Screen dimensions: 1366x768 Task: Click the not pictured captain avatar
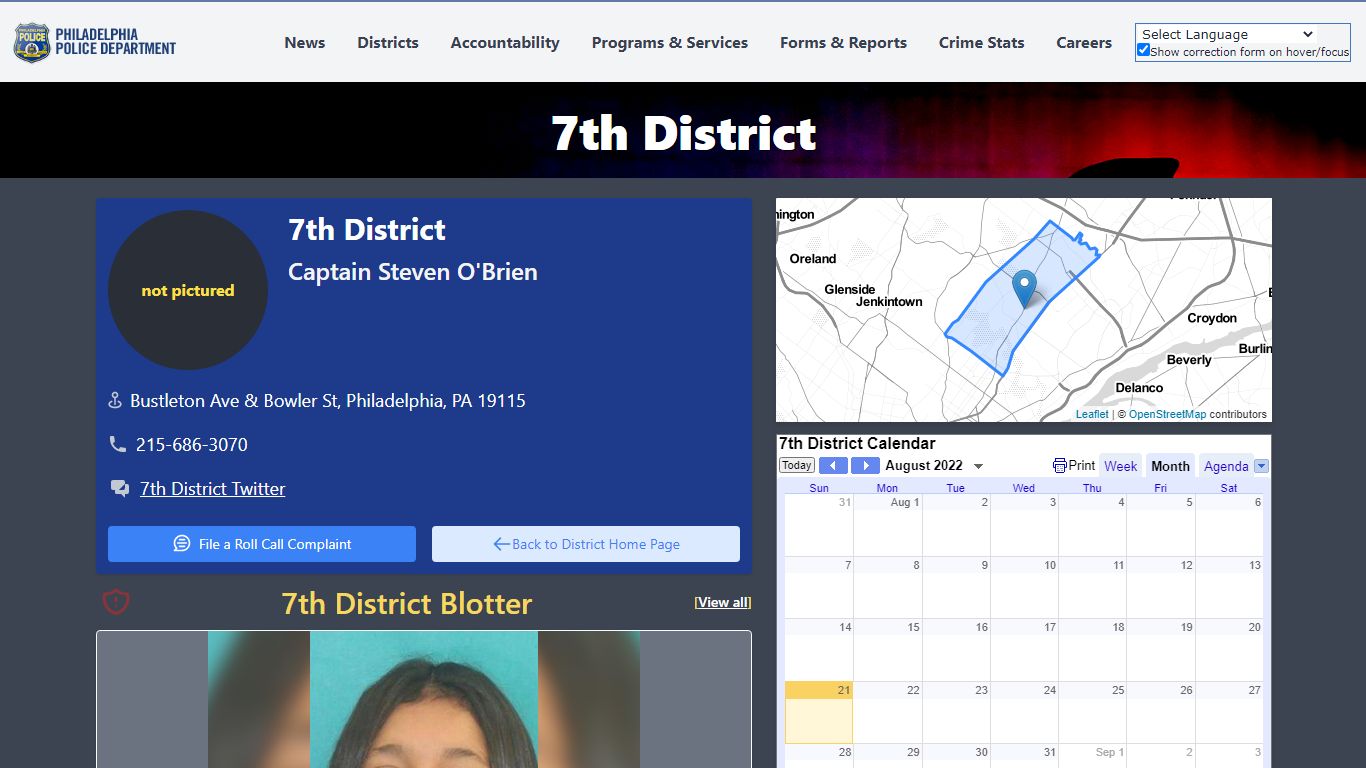click(x=188, y=290)
